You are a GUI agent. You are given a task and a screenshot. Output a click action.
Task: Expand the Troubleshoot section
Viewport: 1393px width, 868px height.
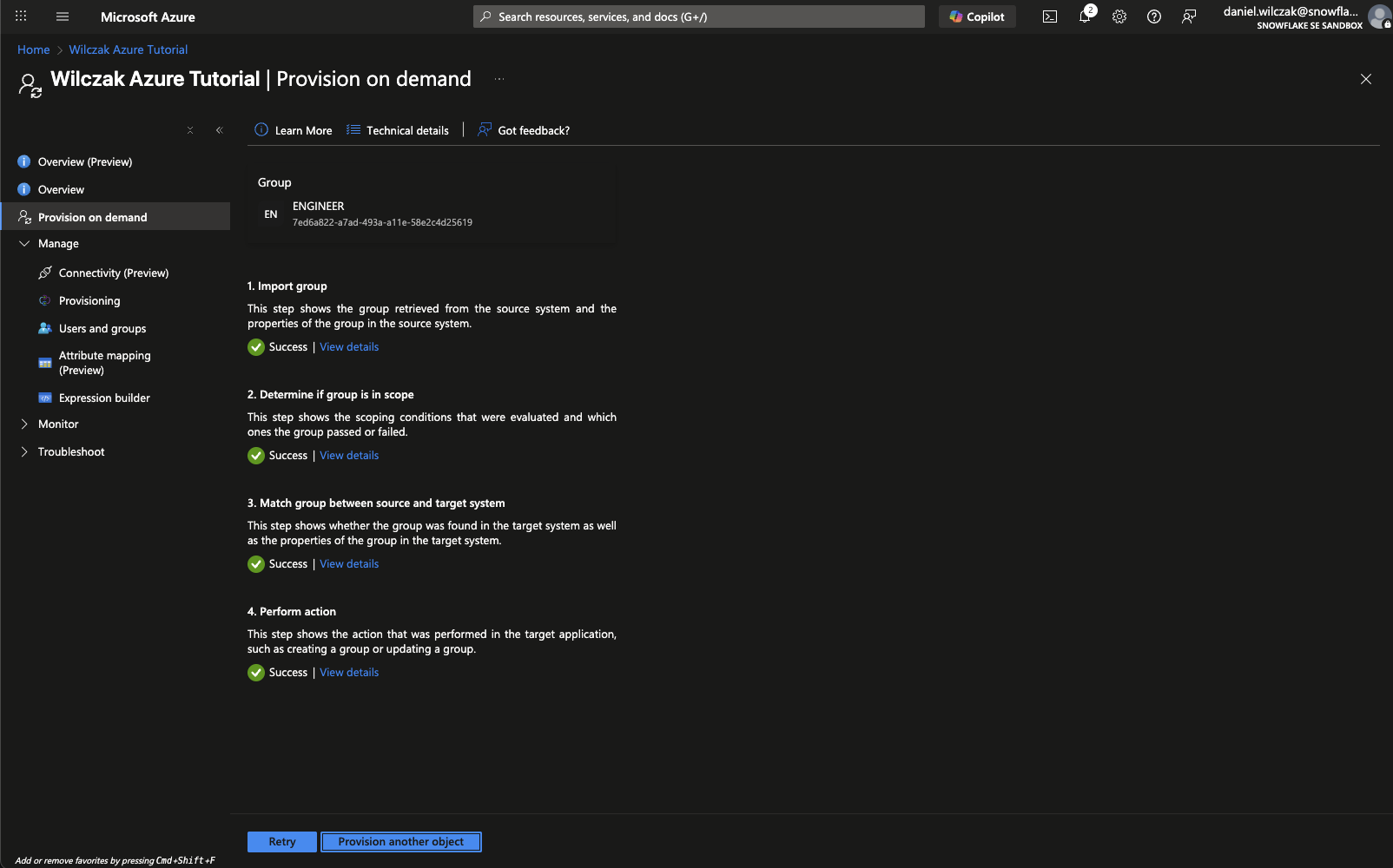[24, 452]
